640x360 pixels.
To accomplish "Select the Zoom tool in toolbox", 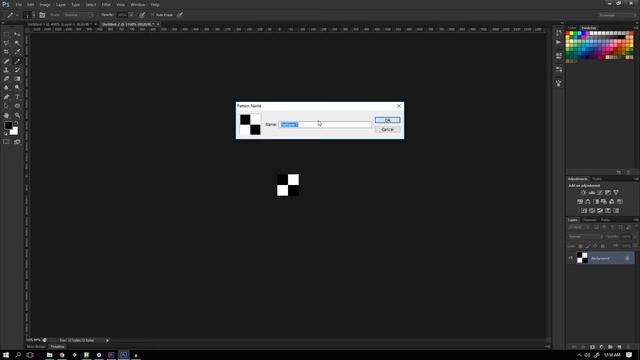I will click(17, 116).
